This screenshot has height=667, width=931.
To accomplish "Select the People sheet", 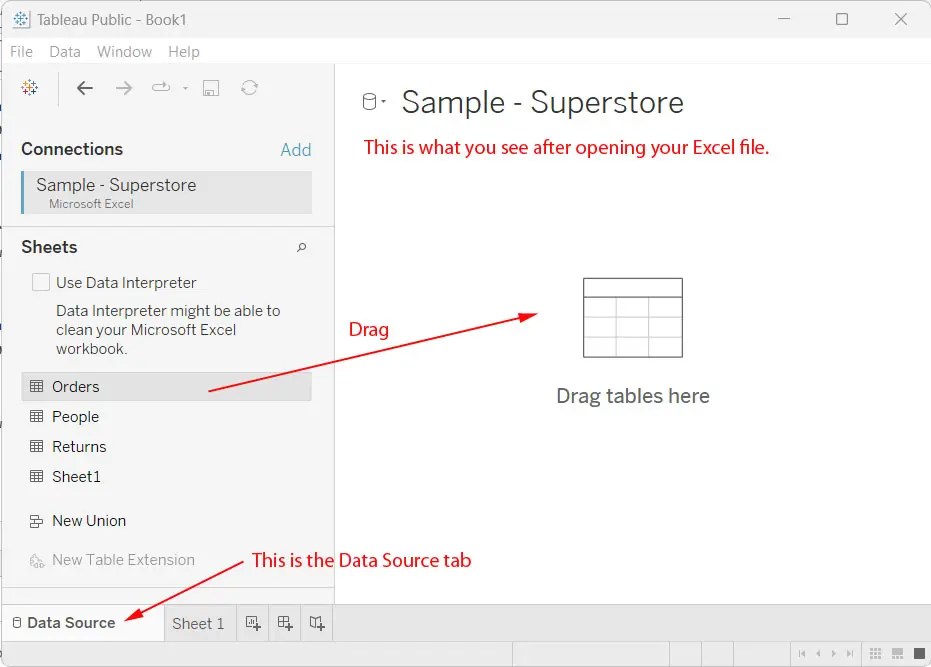I will pos(75,417).
